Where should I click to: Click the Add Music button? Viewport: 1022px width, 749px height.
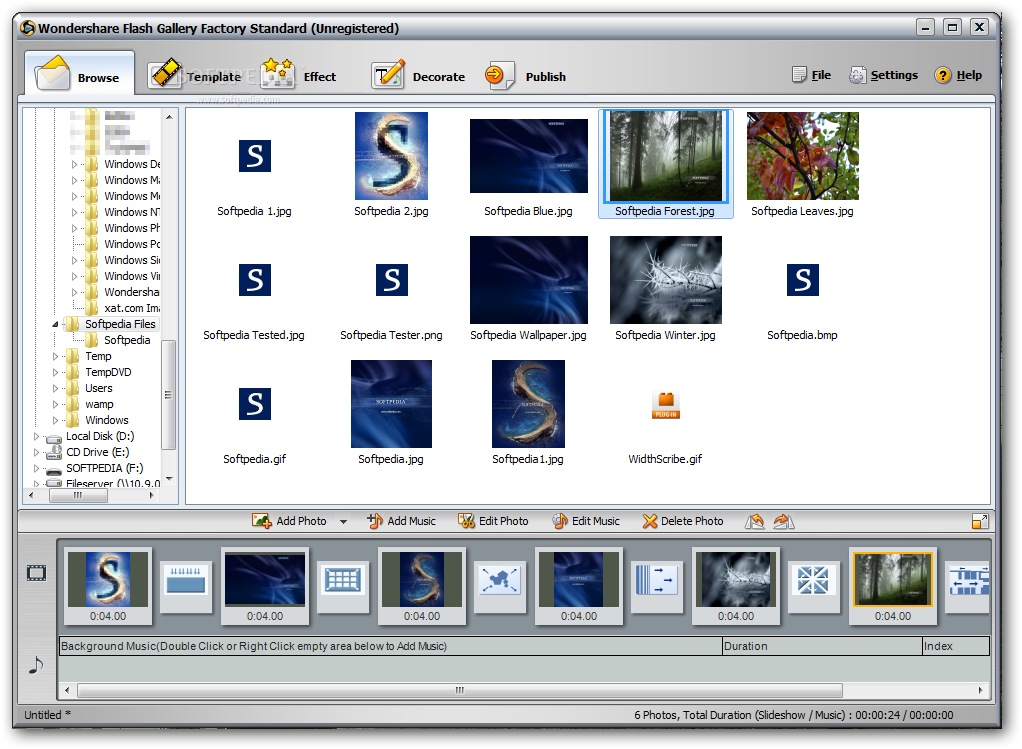tap(402, 521)
